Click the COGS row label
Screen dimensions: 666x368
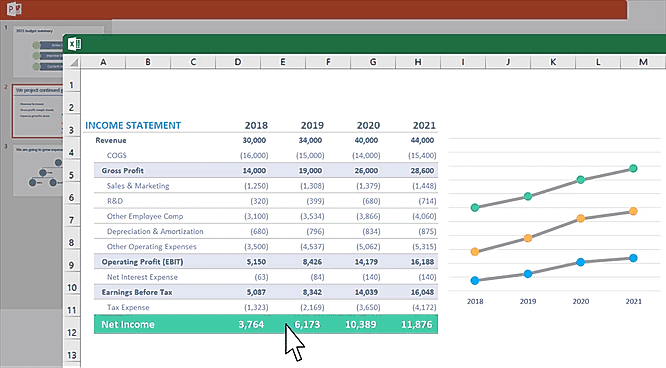coord(117,156)
